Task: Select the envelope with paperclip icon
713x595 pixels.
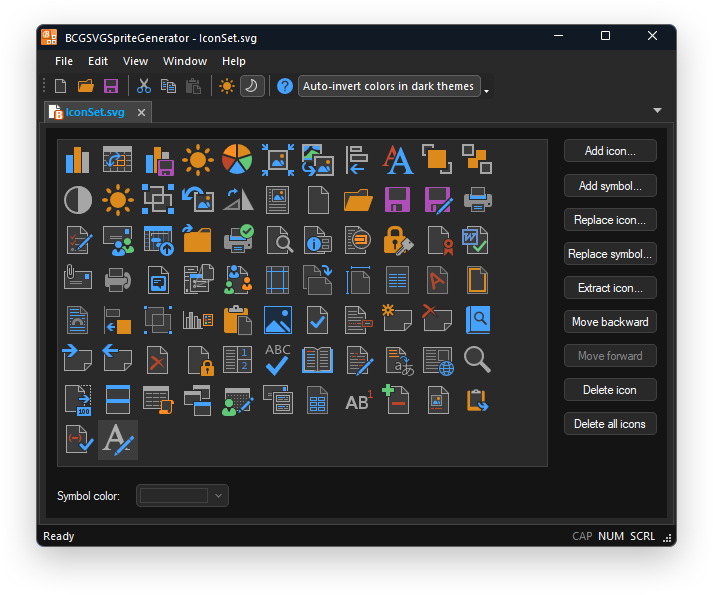Action: point(77,277)
